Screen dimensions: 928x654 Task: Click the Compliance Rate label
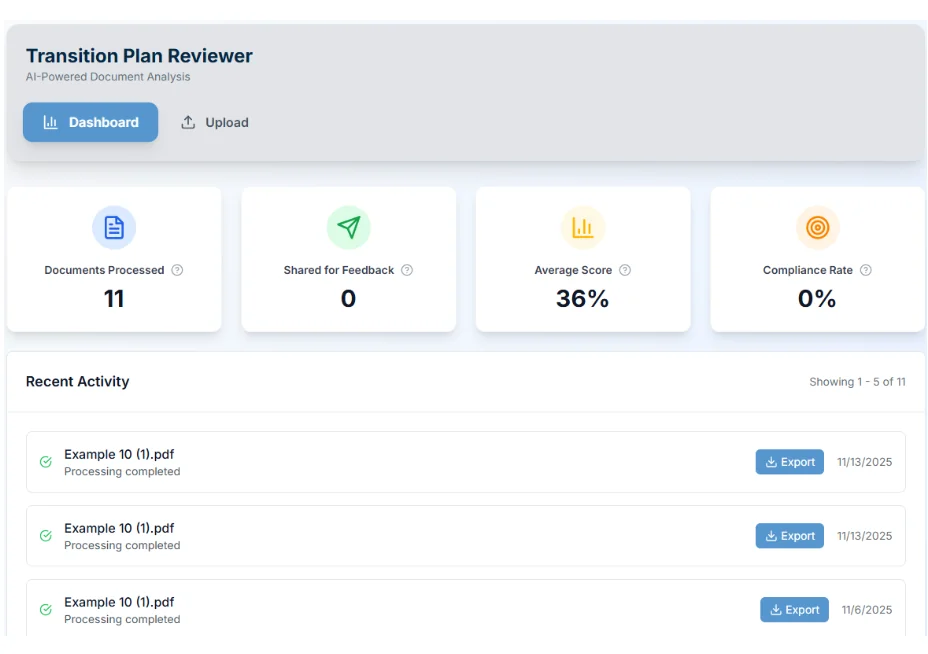click(x=807, y=270)
